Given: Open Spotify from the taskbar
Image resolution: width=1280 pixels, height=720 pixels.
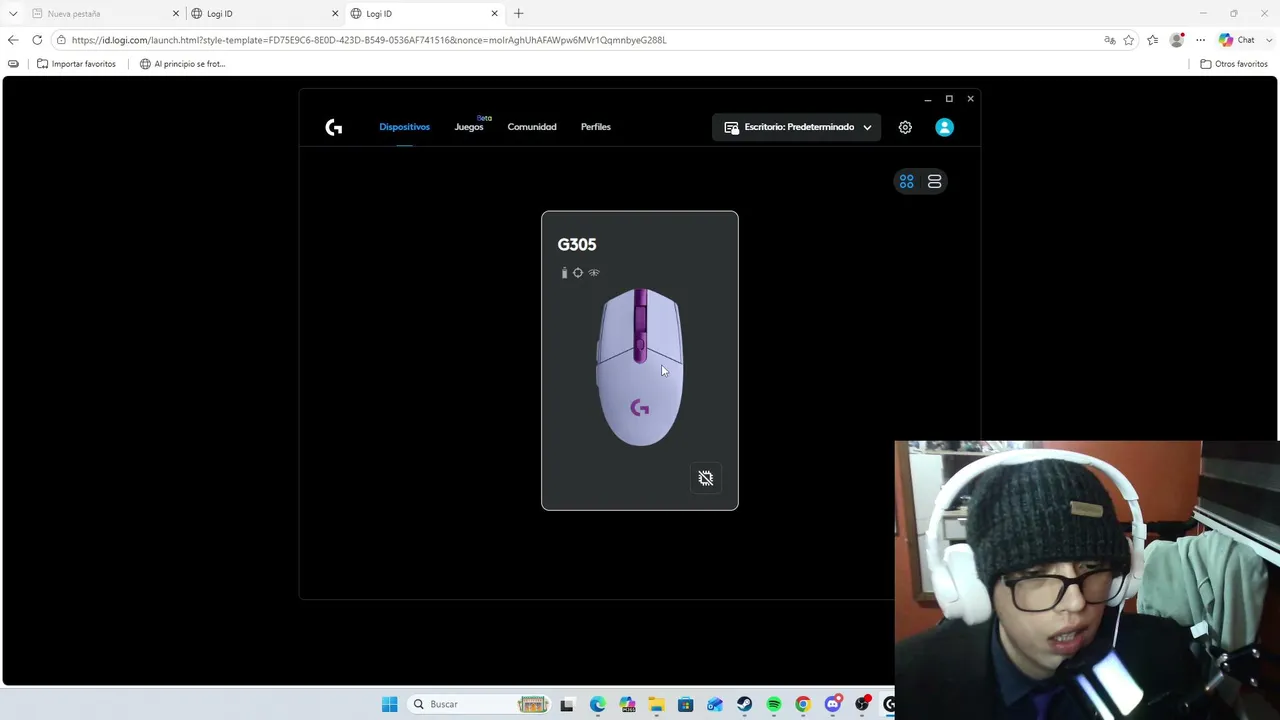Looking at the screenshot, I should 774,704.
